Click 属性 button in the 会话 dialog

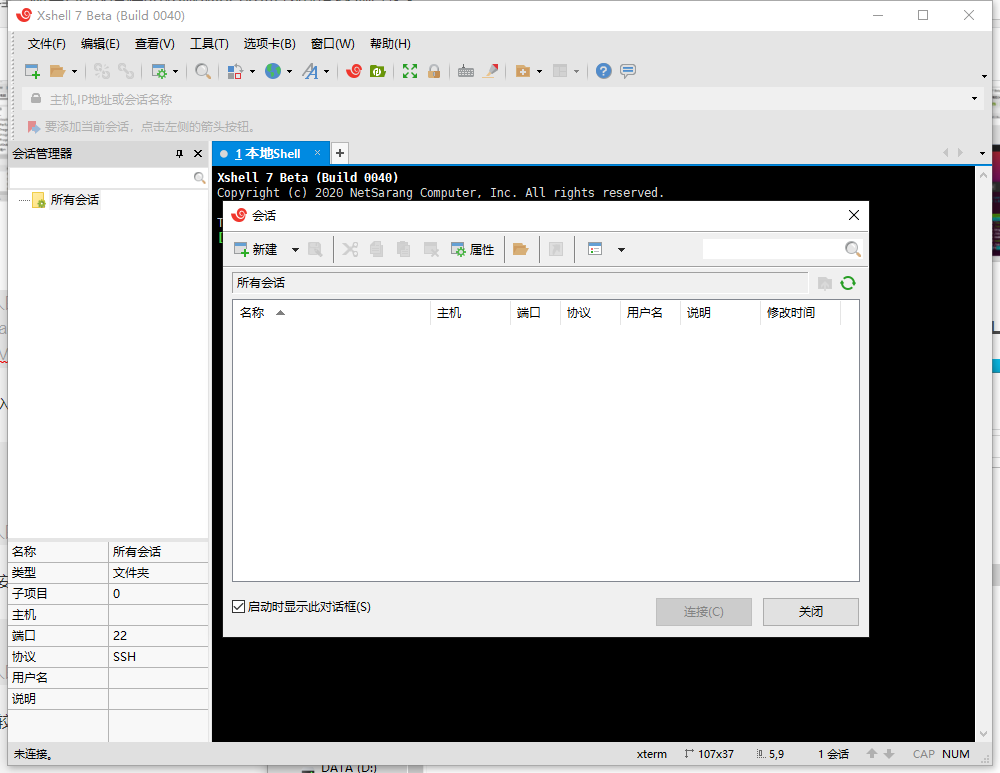(473, 249)
